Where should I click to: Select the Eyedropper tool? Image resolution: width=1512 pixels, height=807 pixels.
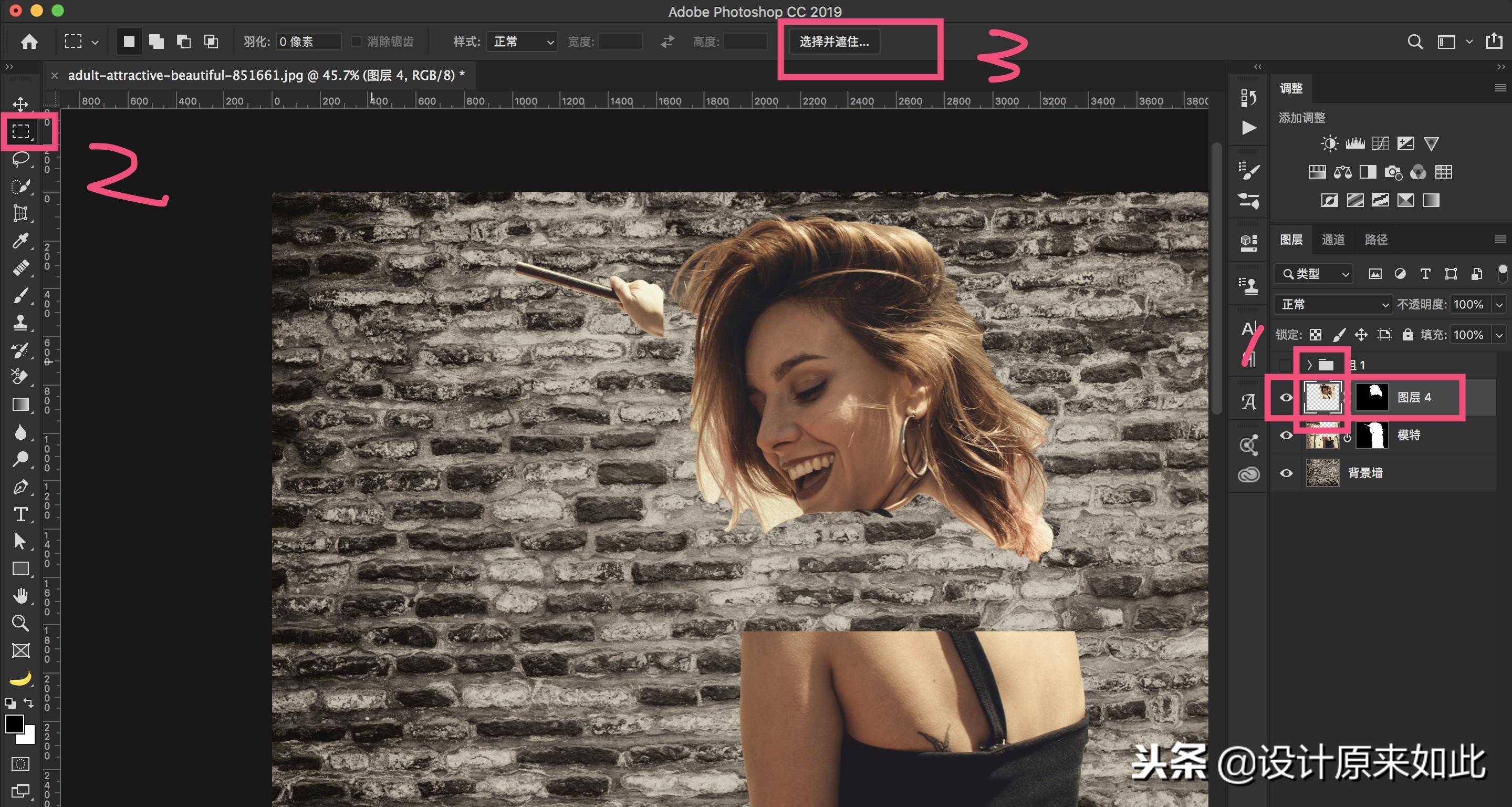pyautogui.click(x=20, y=240)
